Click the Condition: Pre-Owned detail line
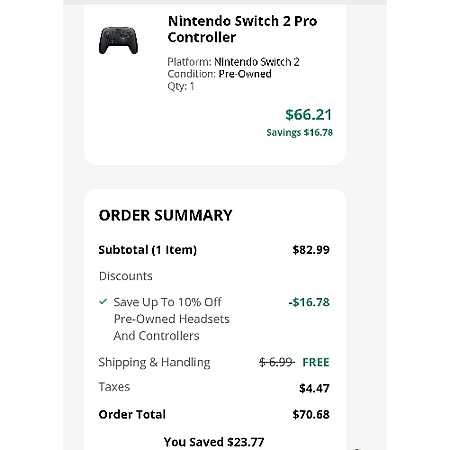Screen dimensions: 450x450 coord(219,74)
